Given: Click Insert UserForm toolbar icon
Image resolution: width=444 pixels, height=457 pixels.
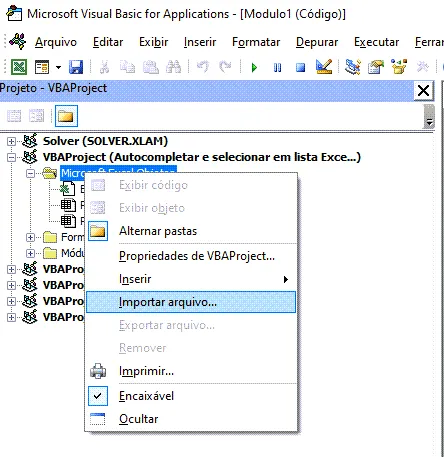Looking at the screenshot, I should 42,67.
